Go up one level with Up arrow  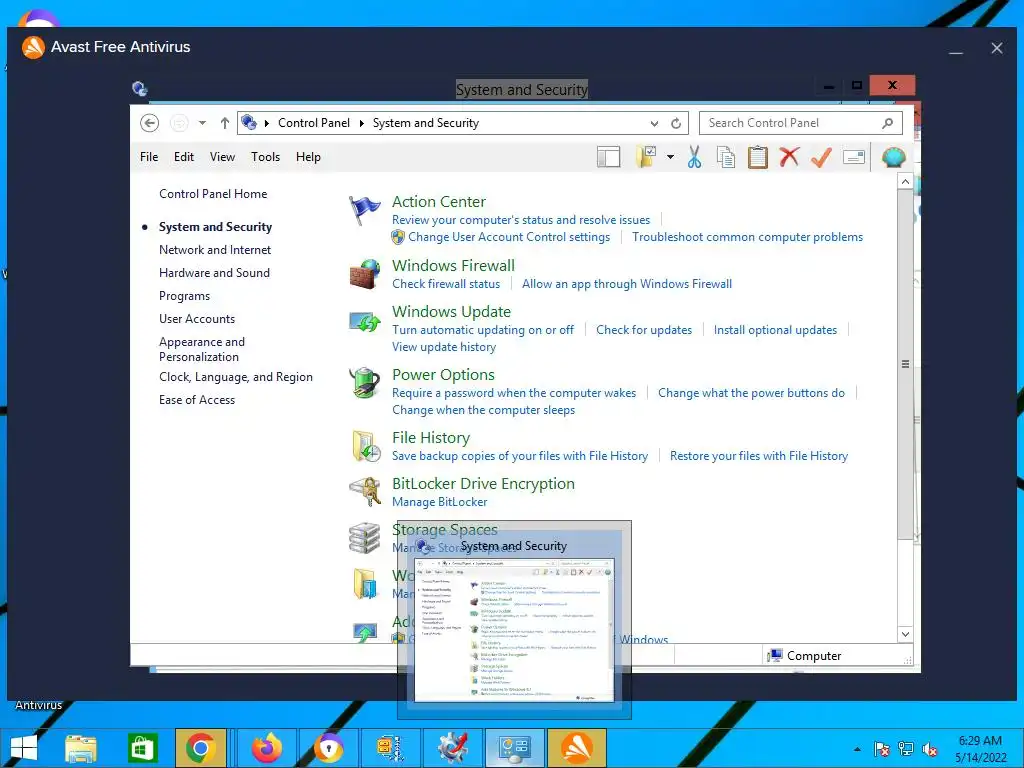click(225, 123)
